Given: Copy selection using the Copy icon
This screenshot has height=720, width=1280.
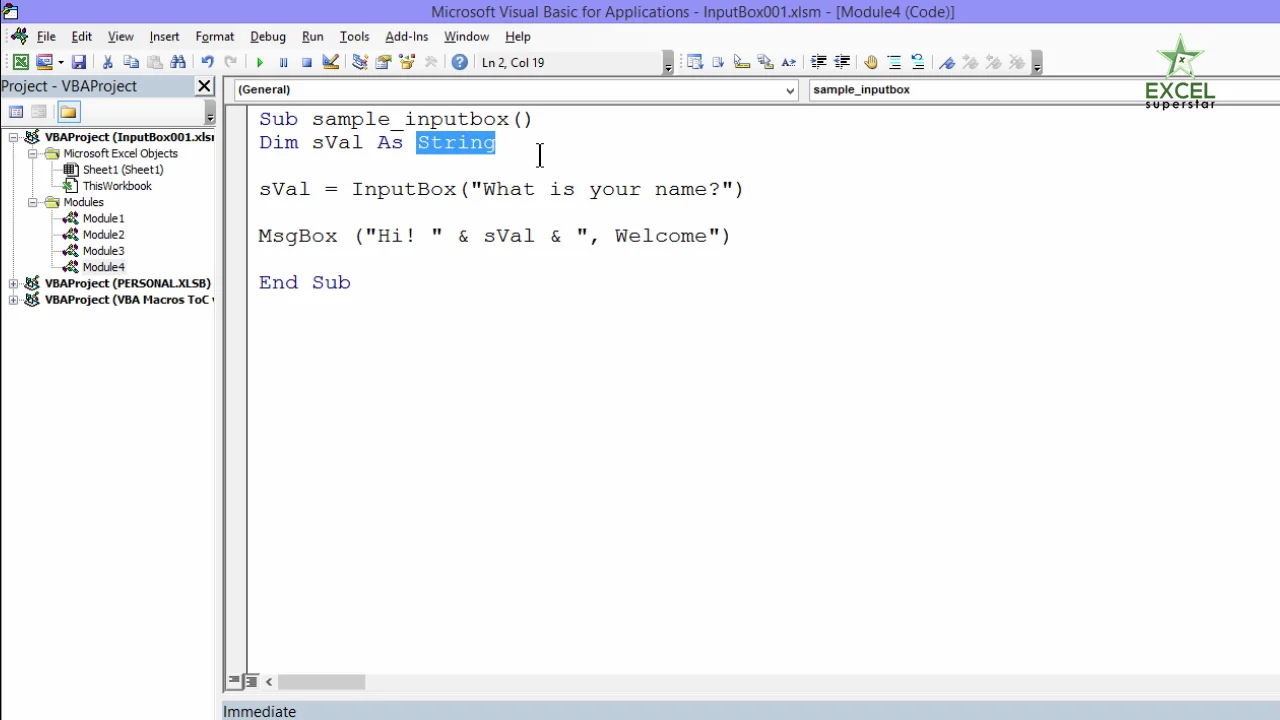Looking at the screenshot, I should click(131, 62).
